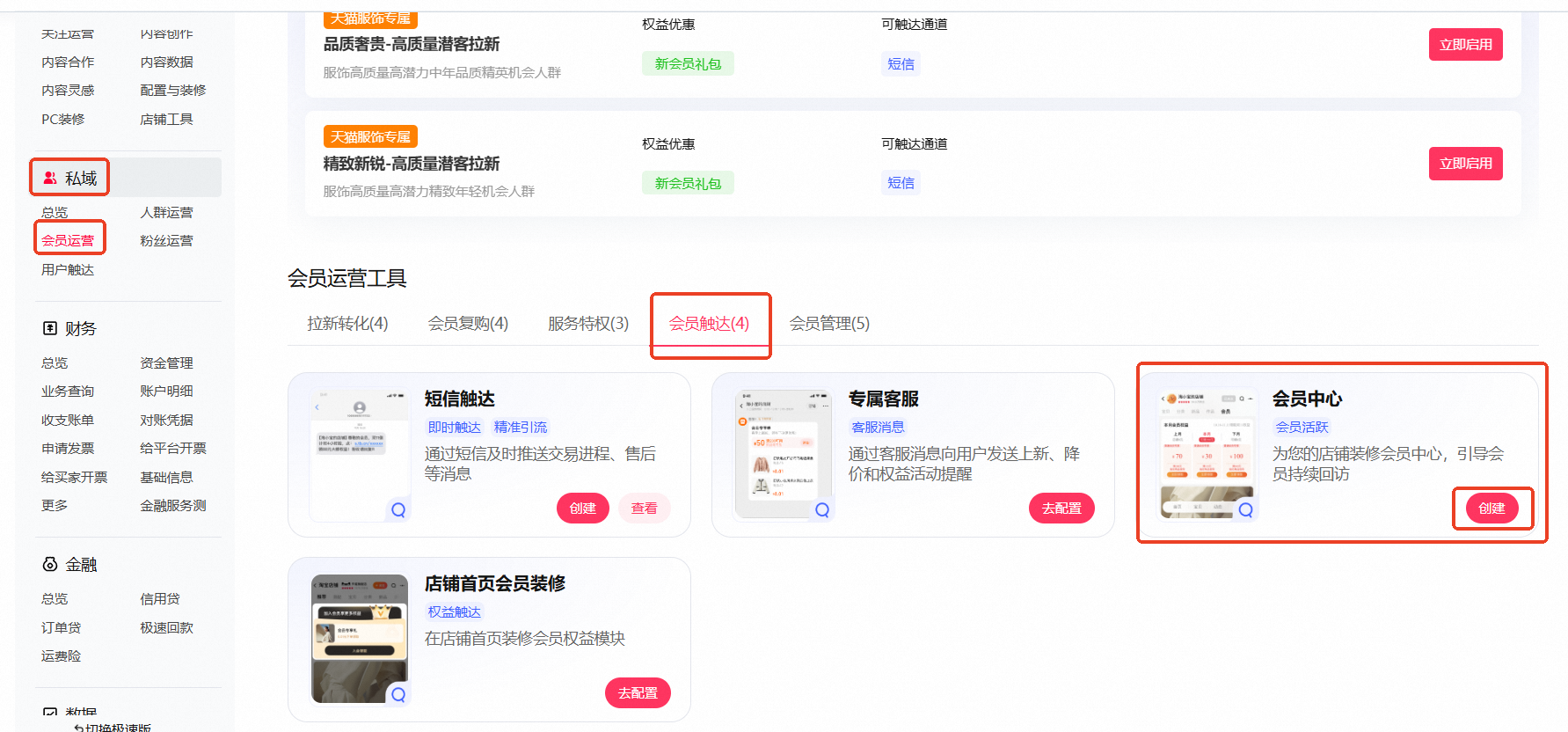Open 配置与装修 in the sidebar
The image size is (1568, 732).
point(173,90)
